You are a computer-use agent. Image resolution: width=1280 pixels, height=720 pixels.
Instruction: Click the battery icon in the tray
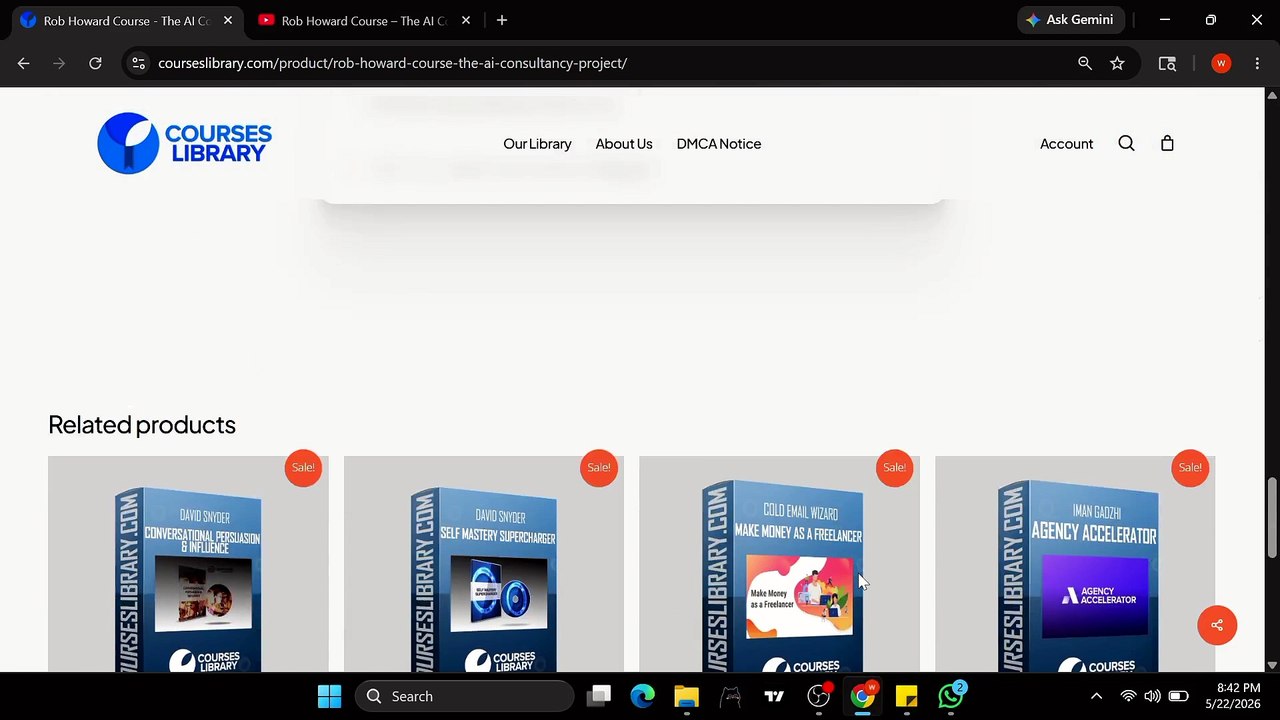pos(1178,696)
